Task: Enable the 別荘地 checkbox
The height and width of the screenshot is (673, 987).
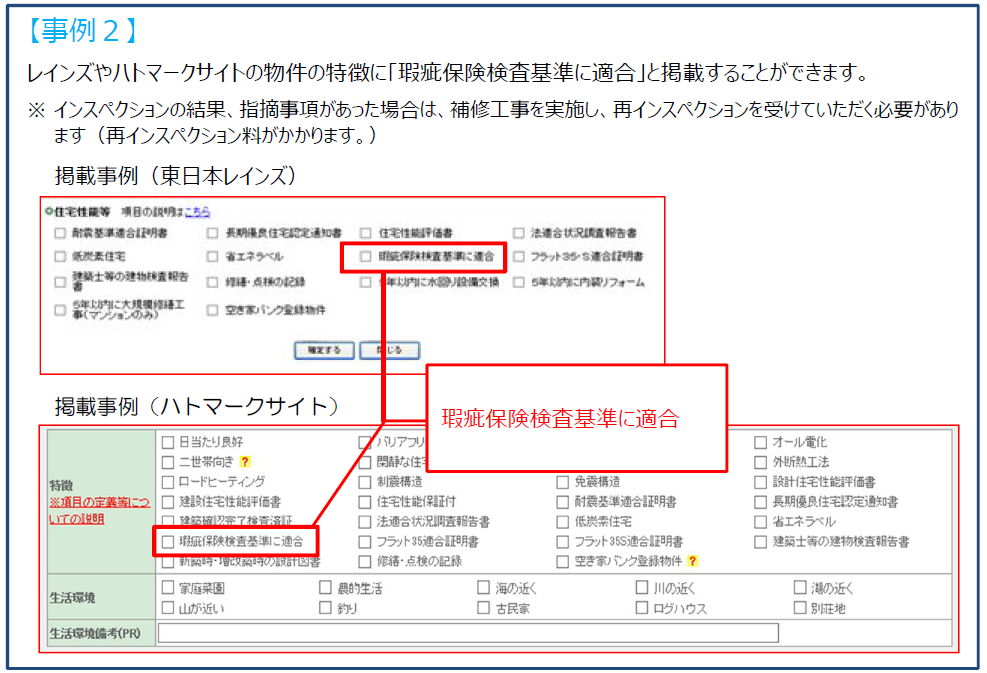Action: pos(800,608)
